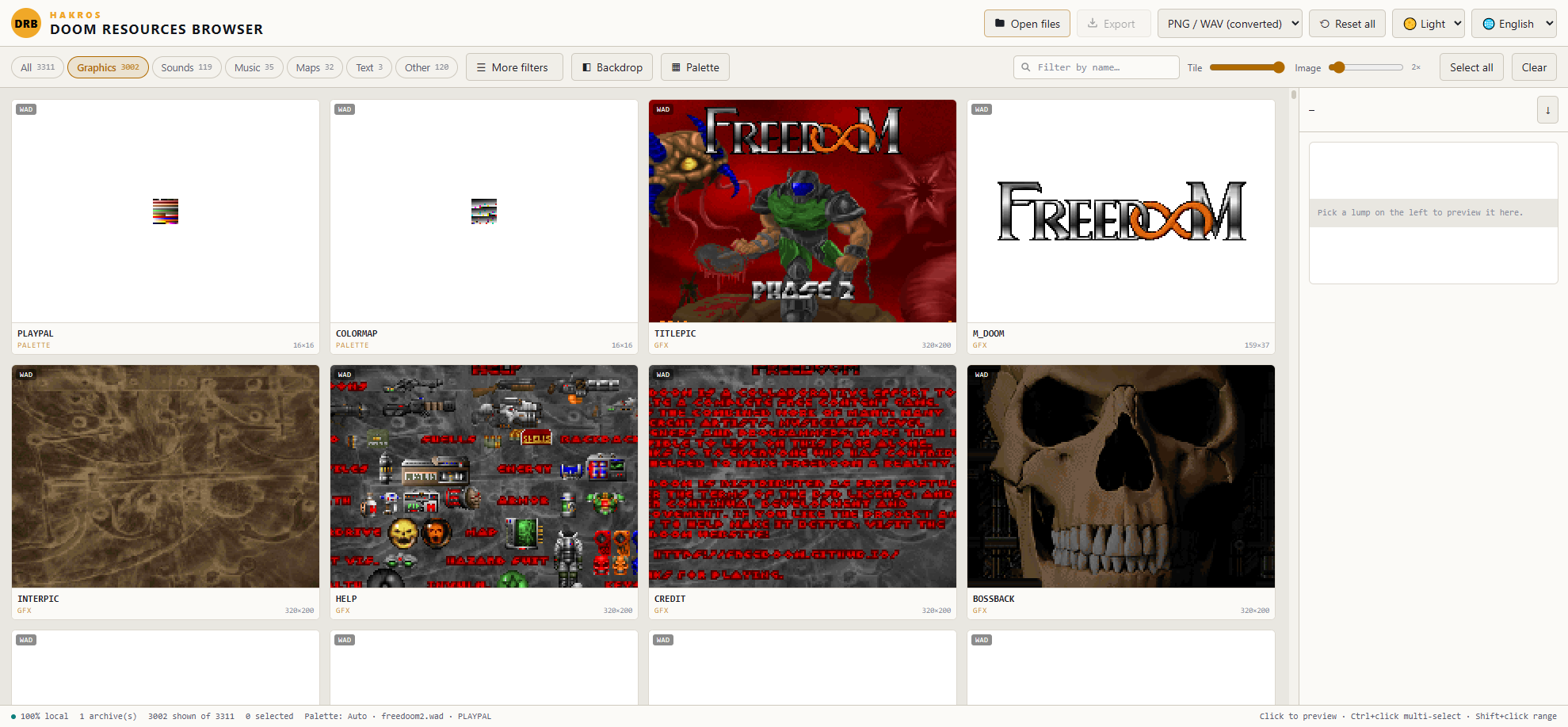
Task: Click the '3002 shown of 3311' status entry
Action: click(x=191, y=716)
